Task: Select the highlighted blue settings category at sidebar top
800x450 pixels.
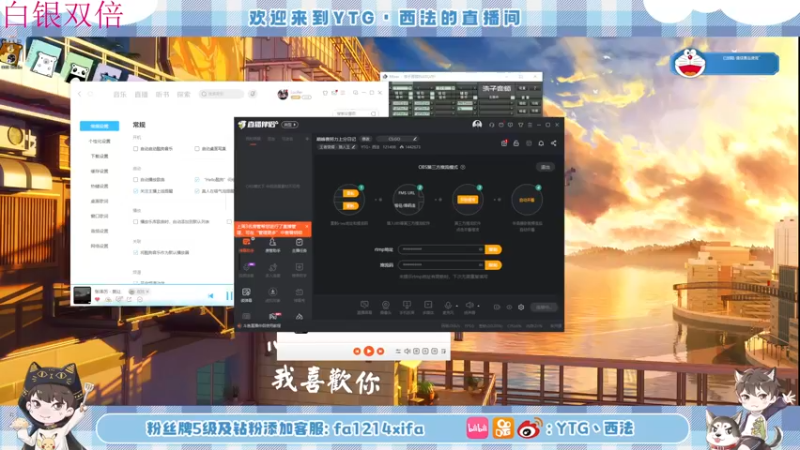Action: (x=99, y=126)
